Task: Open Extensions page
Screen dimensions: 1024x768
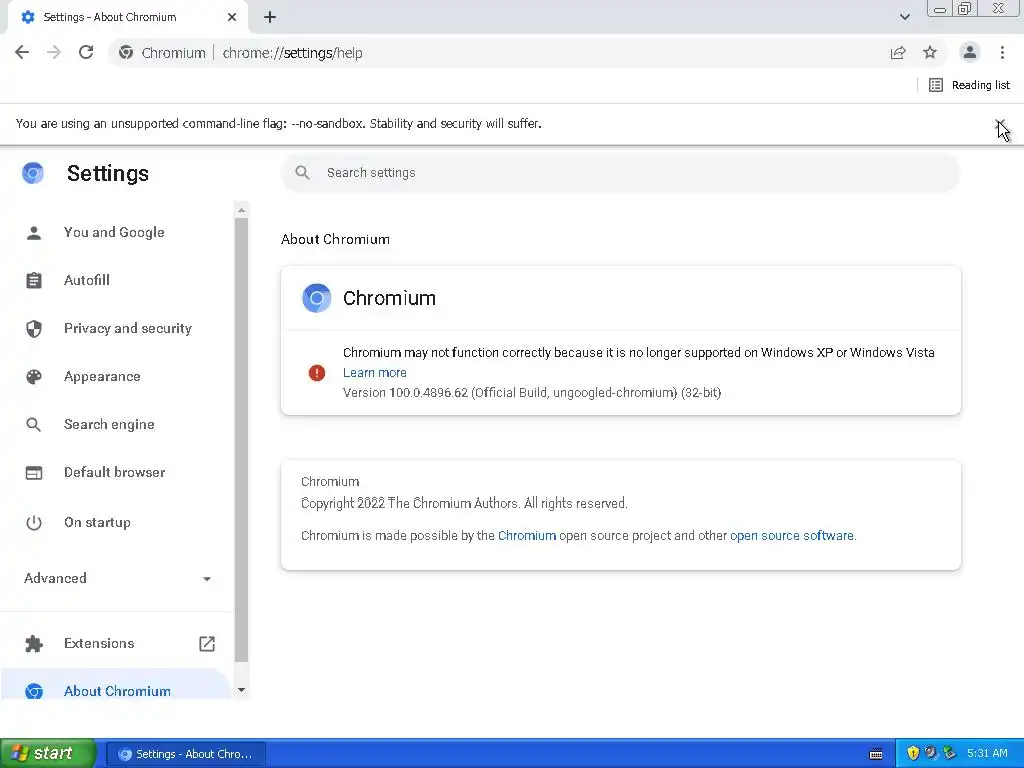Action: 116,643
